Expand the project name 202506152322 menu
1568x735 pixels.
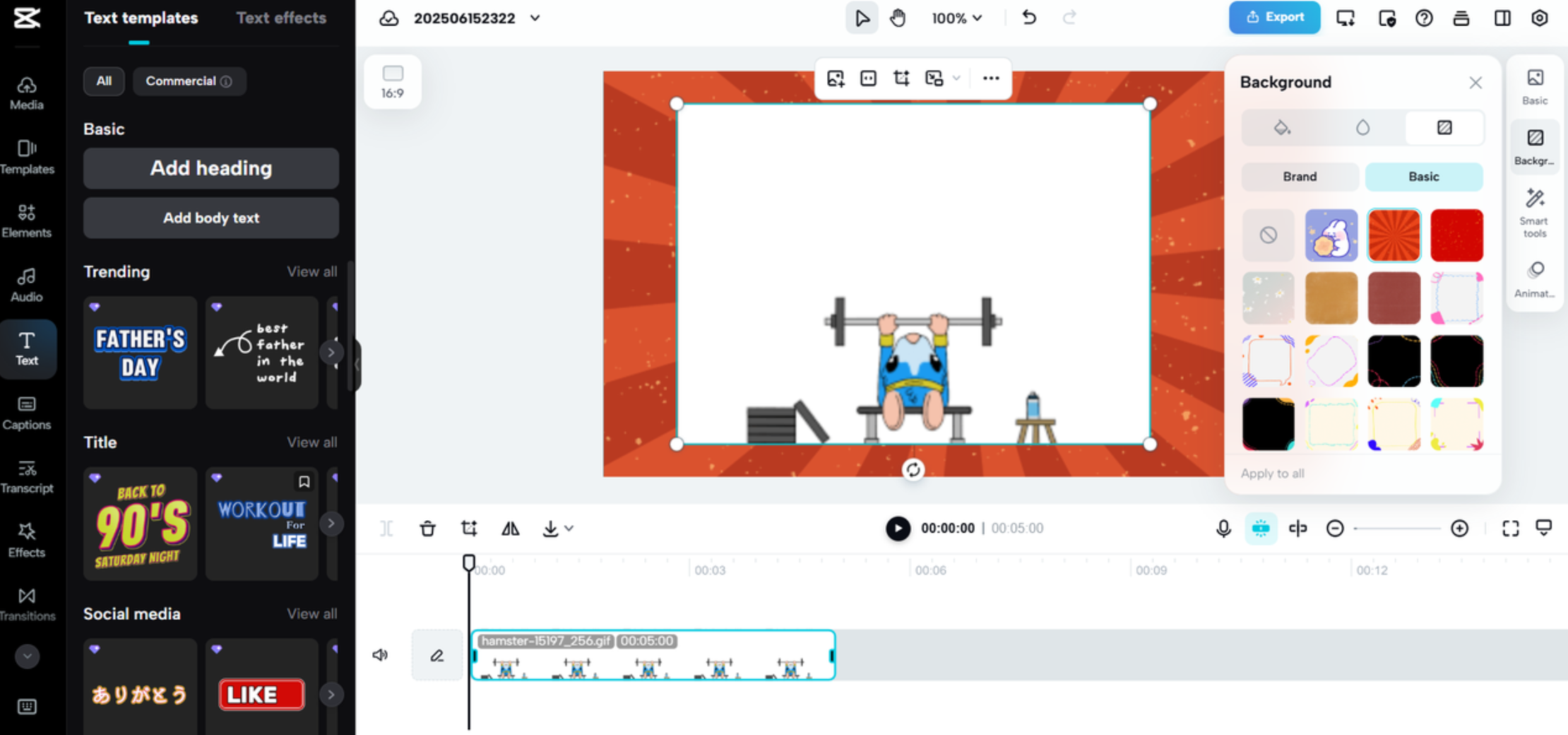pos(535,18)
